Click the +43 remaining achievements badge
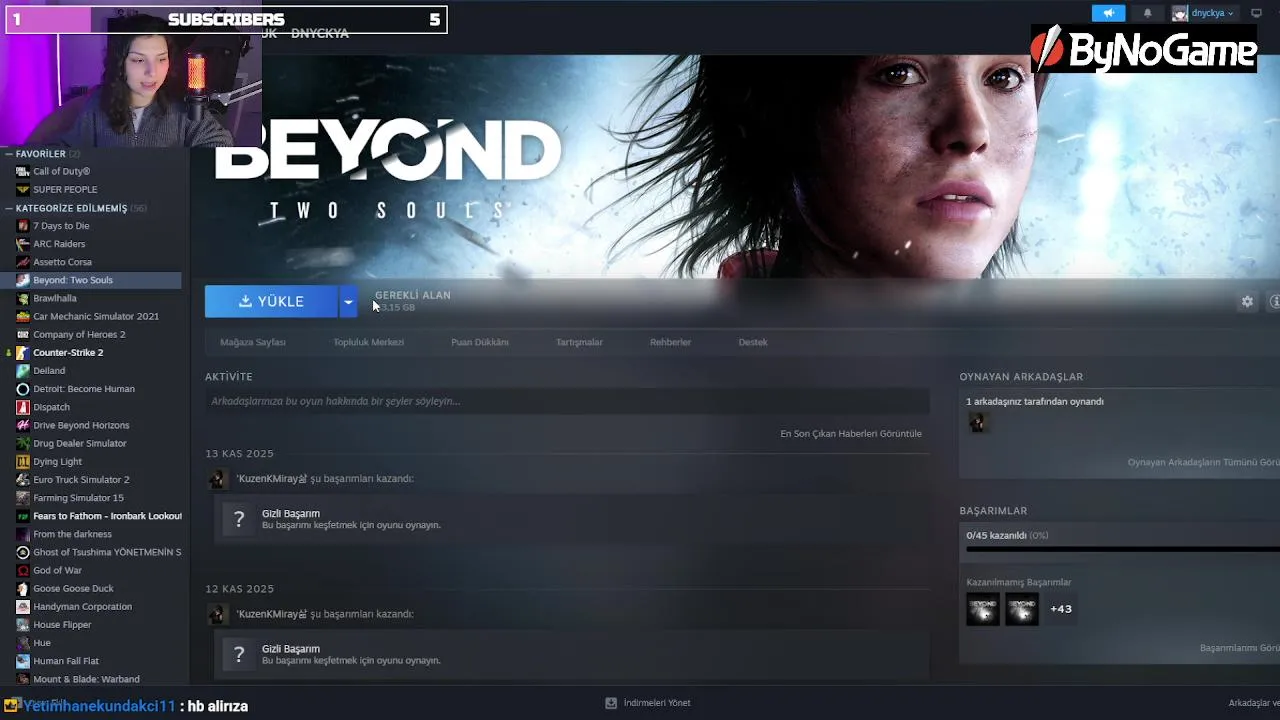Viewport: 1280px width, 720px height. coord(1061,609)
